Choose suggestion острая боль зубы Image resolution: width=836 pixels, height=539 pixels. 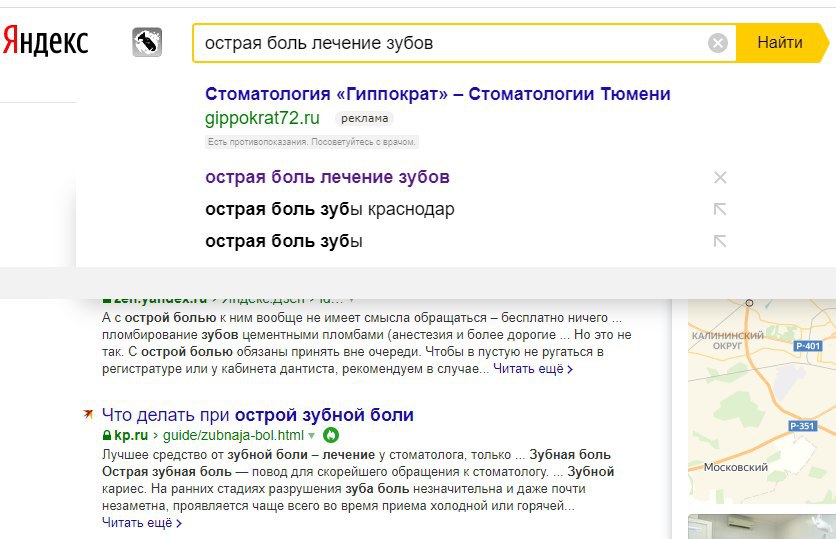pyautogui.click(x=284, y=241)
